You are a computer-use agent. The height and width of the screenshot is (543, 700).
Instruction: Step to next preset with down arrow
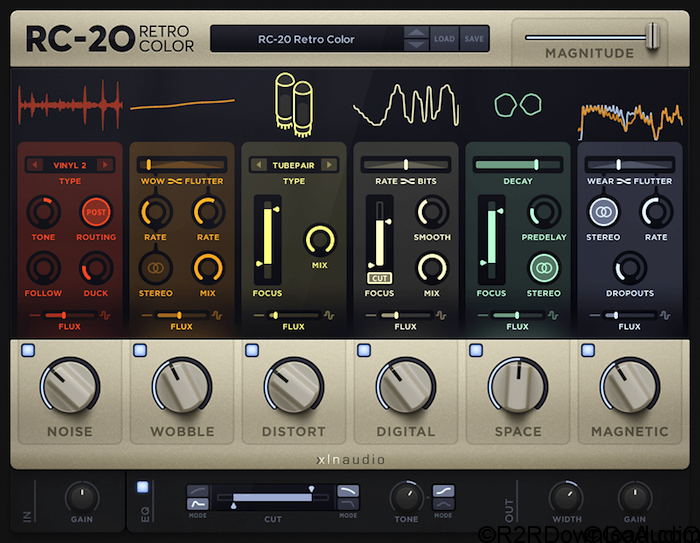416,45
